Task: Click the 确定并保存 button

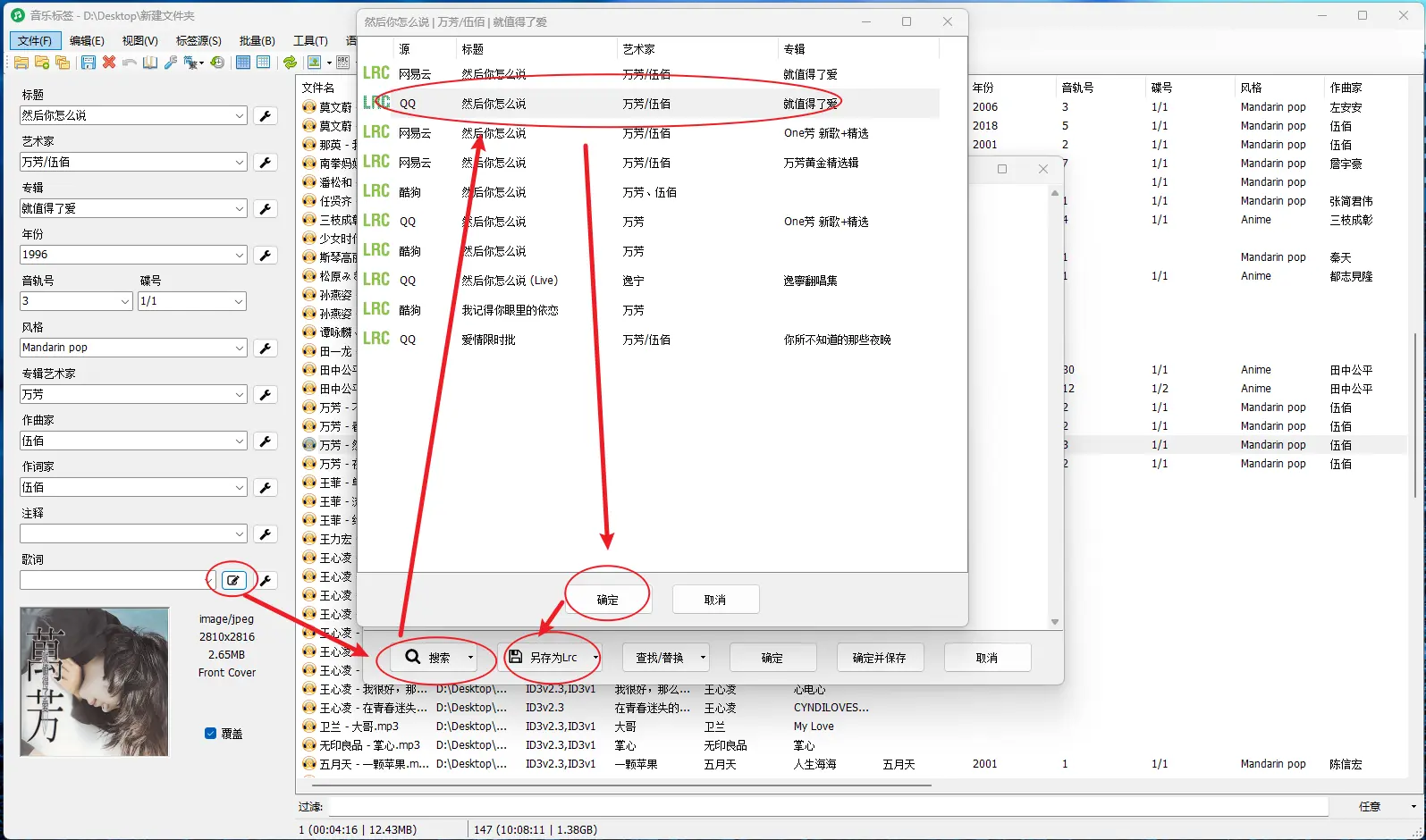Action: tap(879, 658)
